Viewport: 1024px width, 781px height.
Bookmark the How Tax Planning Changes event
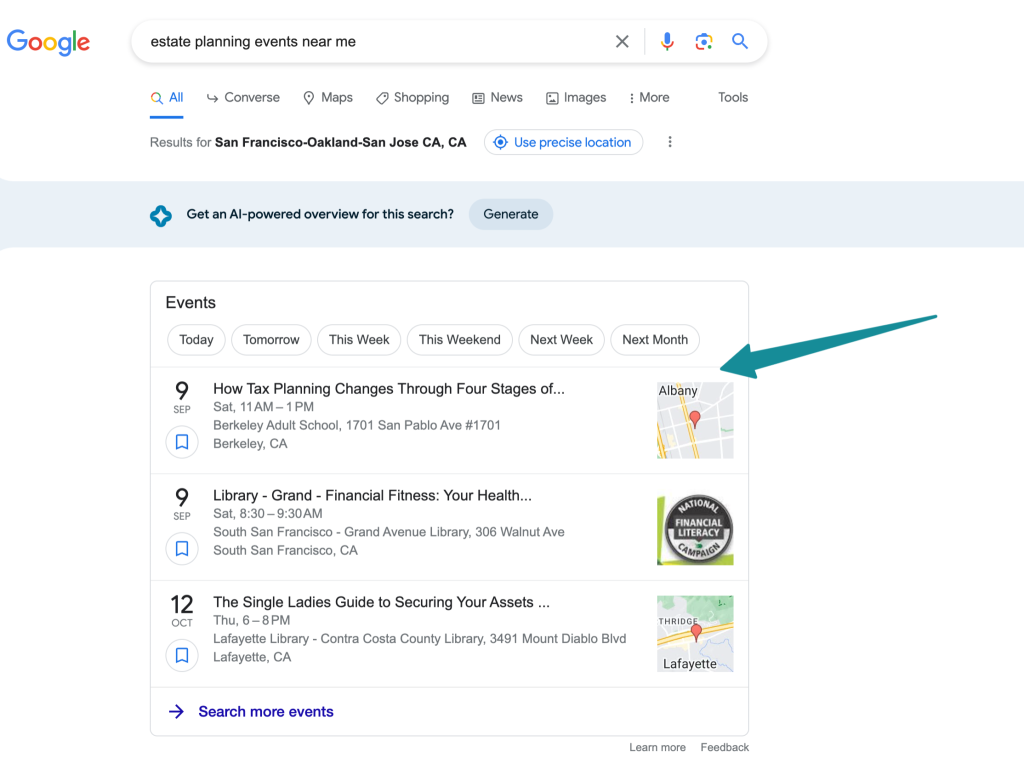click(x=182, y=442)
